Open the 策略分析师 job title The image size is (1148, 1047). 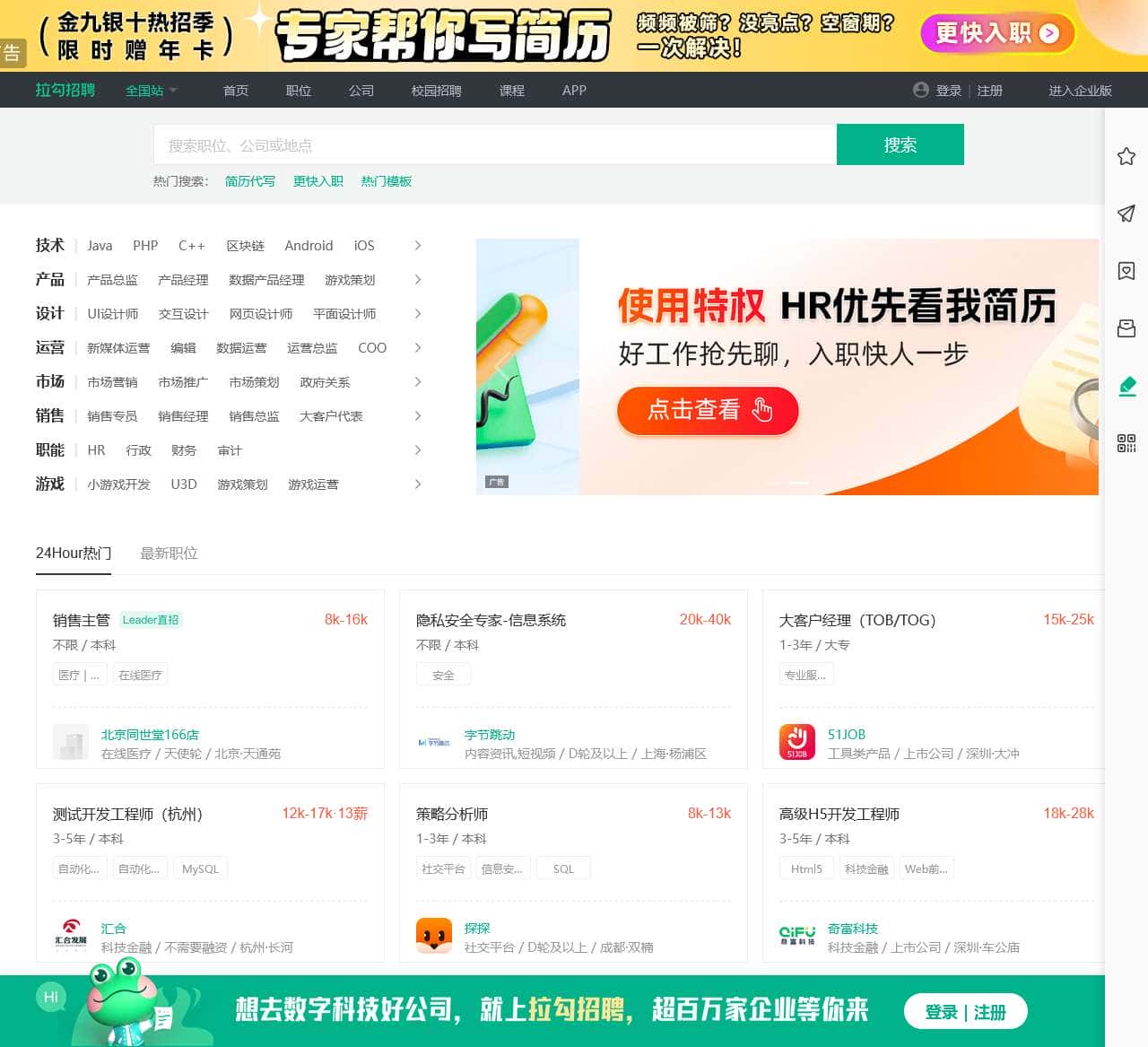point(452,814)
